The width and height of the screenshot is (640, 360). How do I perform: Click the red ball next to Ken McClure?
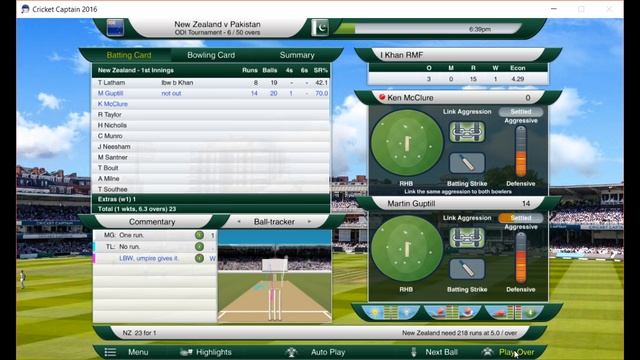point(382,97)
